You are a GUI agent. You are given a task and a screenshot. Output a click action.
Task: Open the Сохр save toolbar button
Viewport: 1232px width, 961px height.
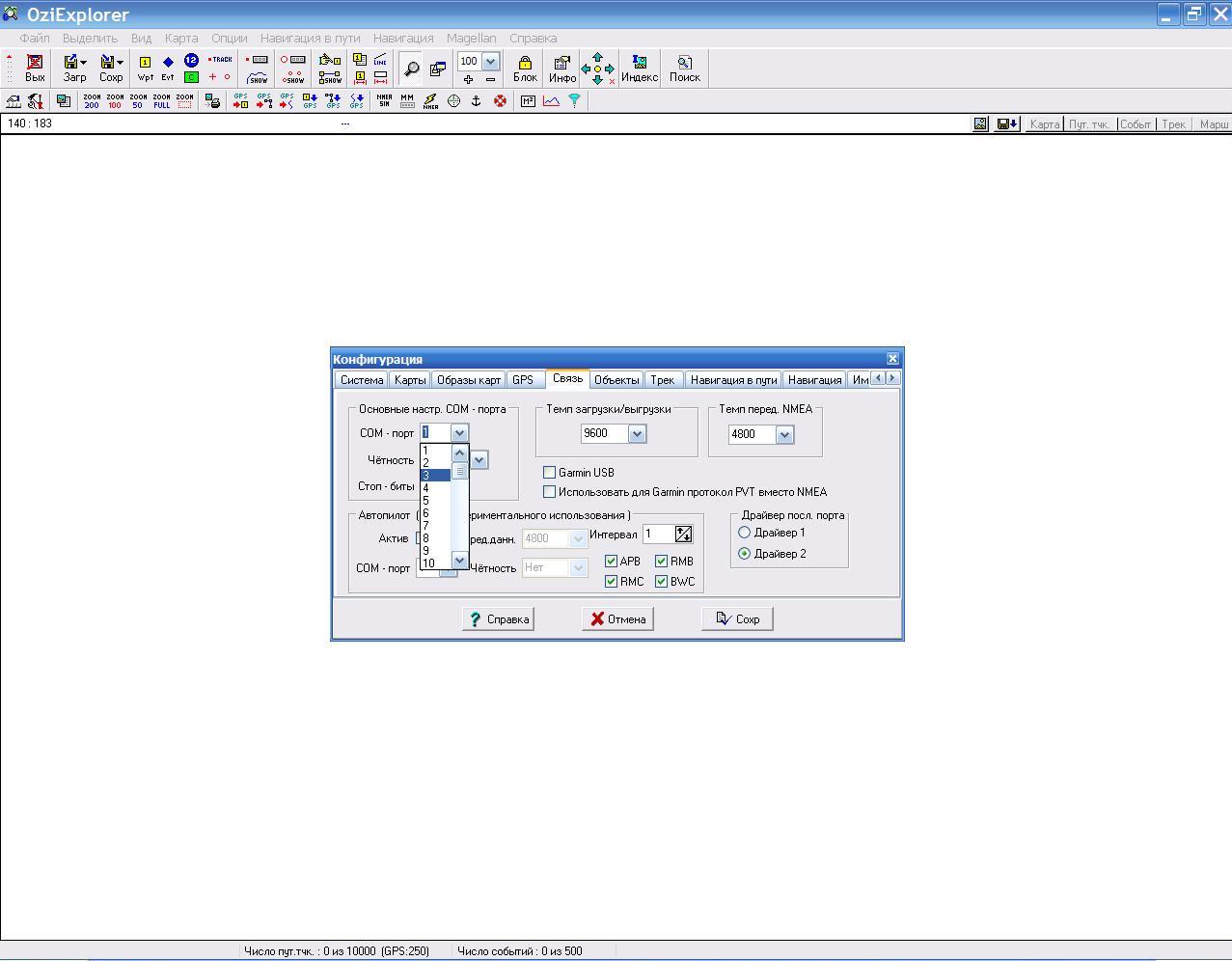(111, 69)
